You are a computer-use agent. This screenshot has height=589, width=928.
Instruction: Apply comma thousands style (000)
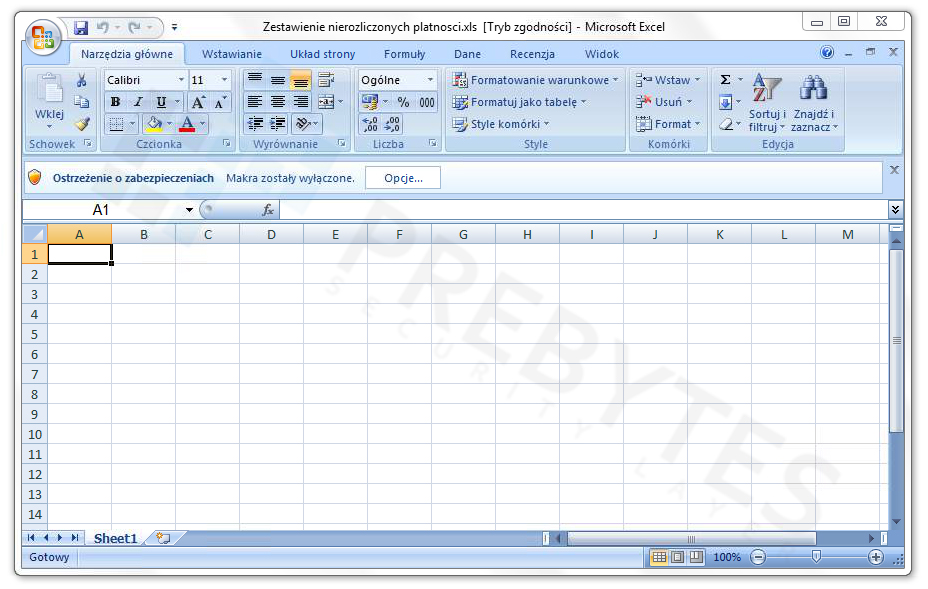(x=427, y=102)
